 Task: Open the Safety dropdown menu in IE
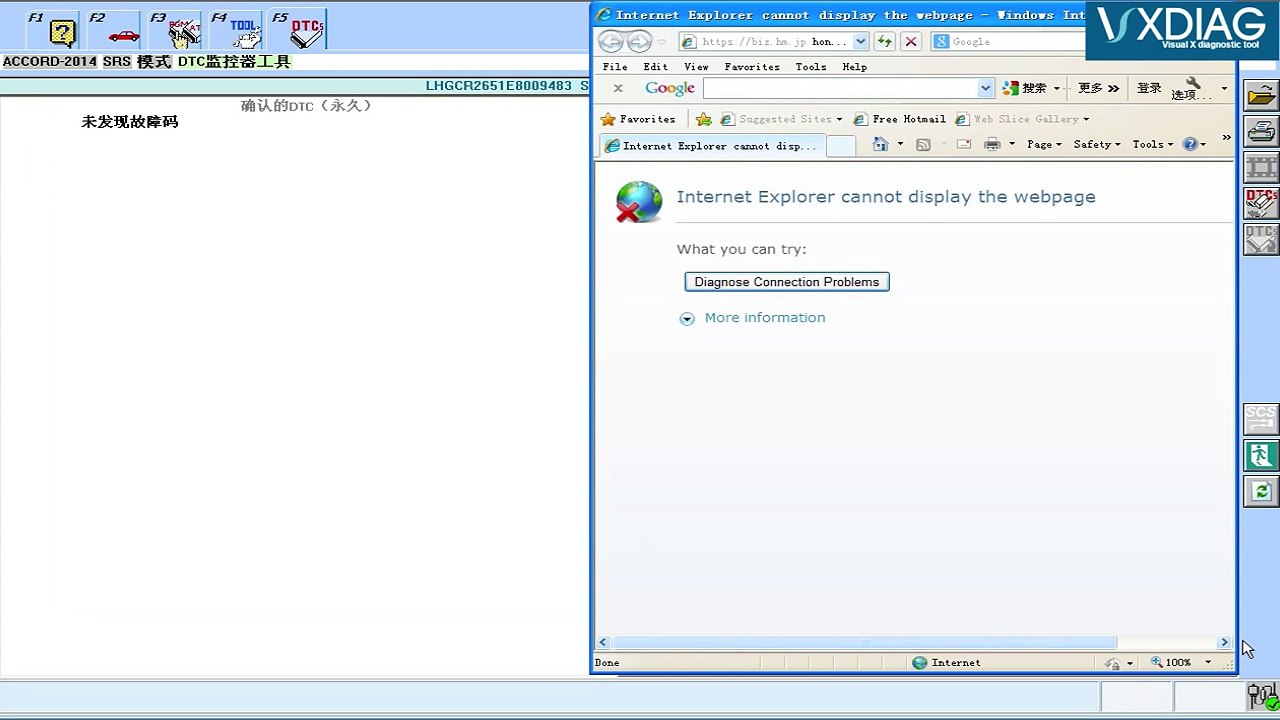click(x=1097, y=145)
